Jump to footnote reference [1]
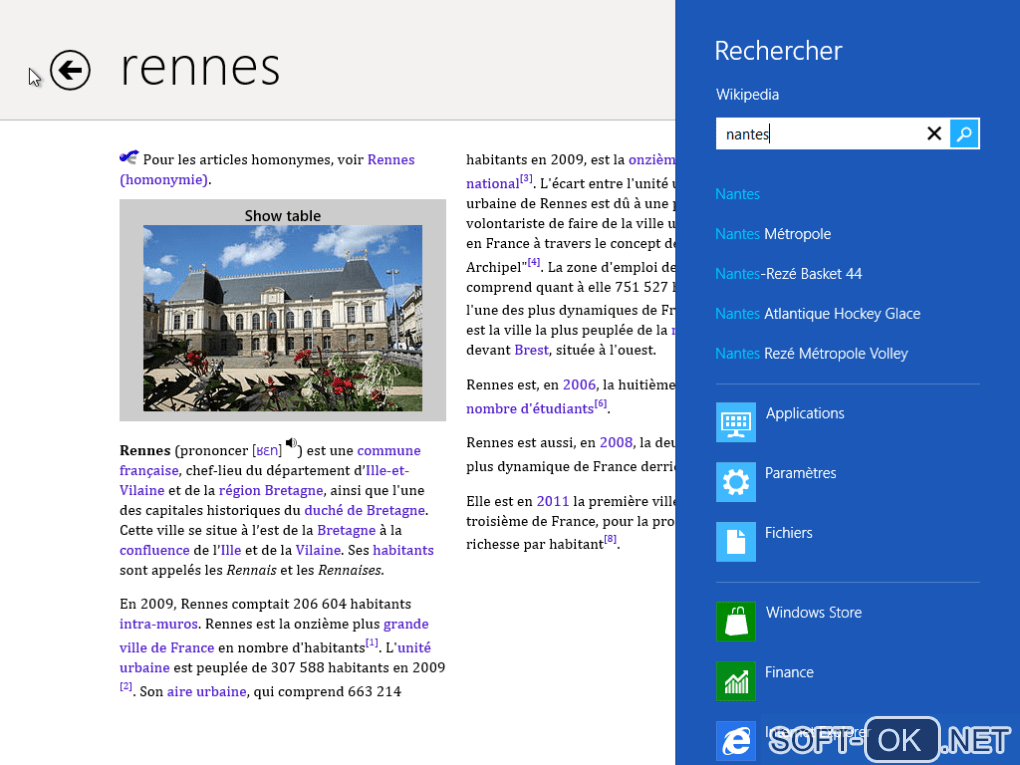This screenshot has height=765, width=1020. (x=371, y=643)
